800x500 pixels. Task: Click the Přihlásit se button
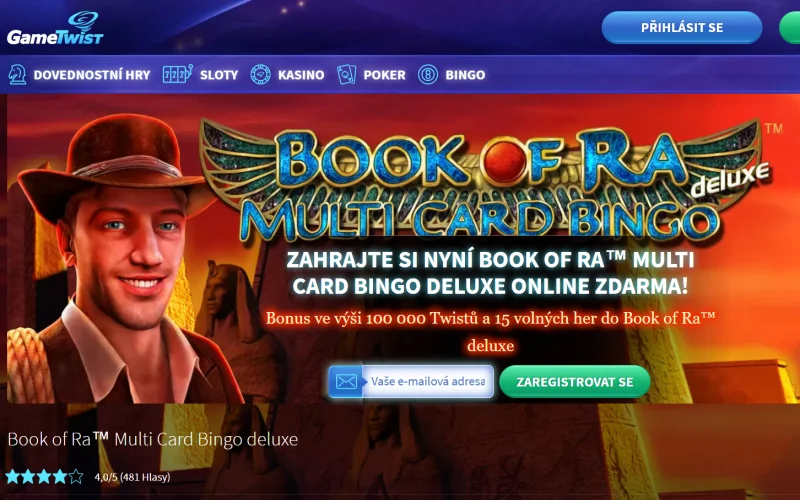click(682, 28)
